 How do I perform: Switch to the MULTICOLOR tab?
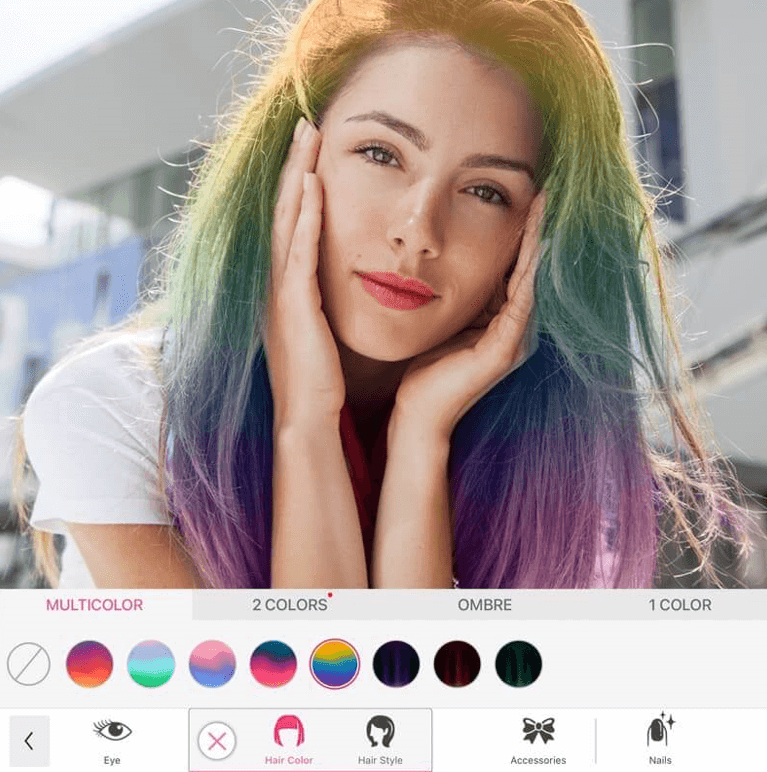point(95,605)
